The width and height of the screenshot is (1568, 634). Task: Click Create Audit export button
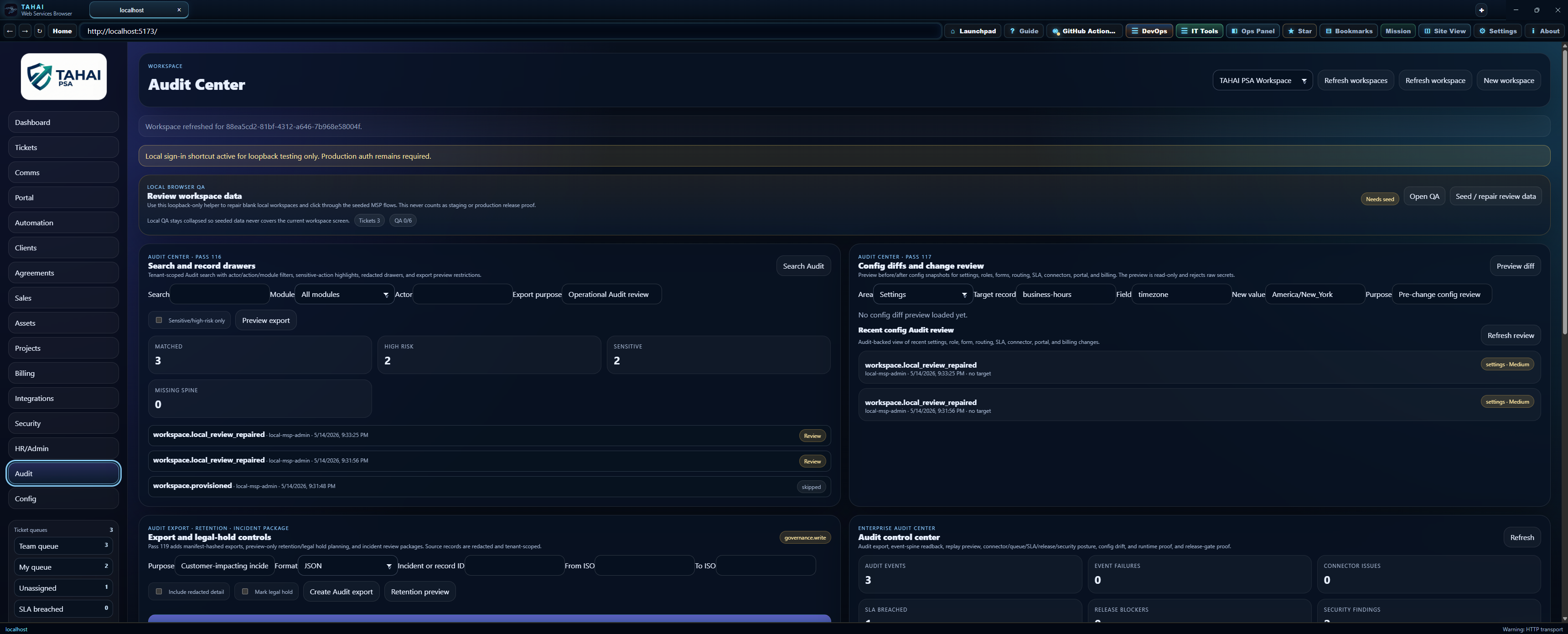point(341,592)
